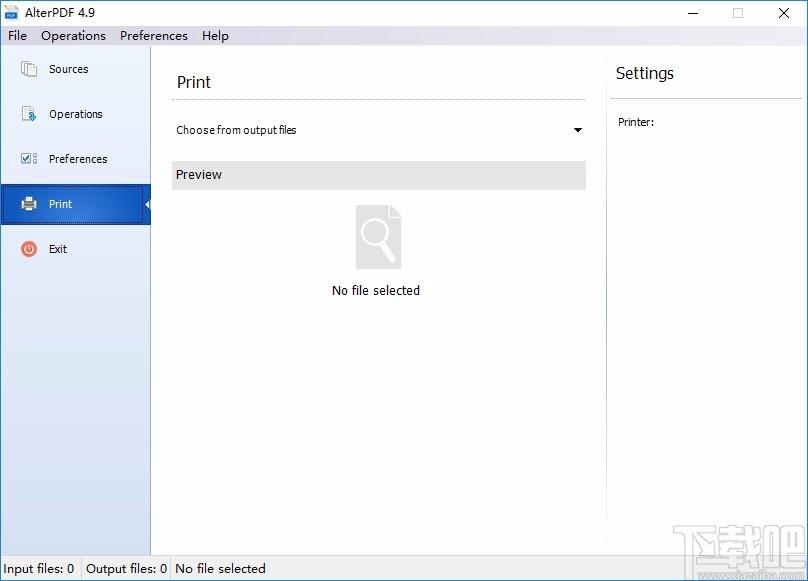The image size is (808, 581).
Task: Minimize the AlterPDF window
Action: [693, 13]
